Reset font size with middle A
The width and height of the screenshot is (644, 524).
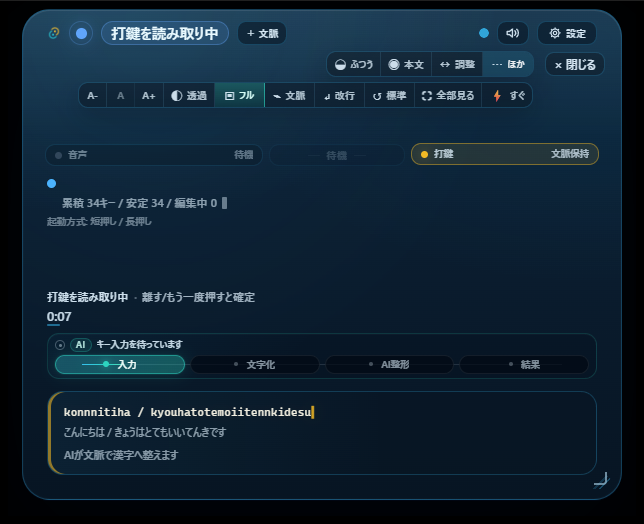click(x=120, y=96)
